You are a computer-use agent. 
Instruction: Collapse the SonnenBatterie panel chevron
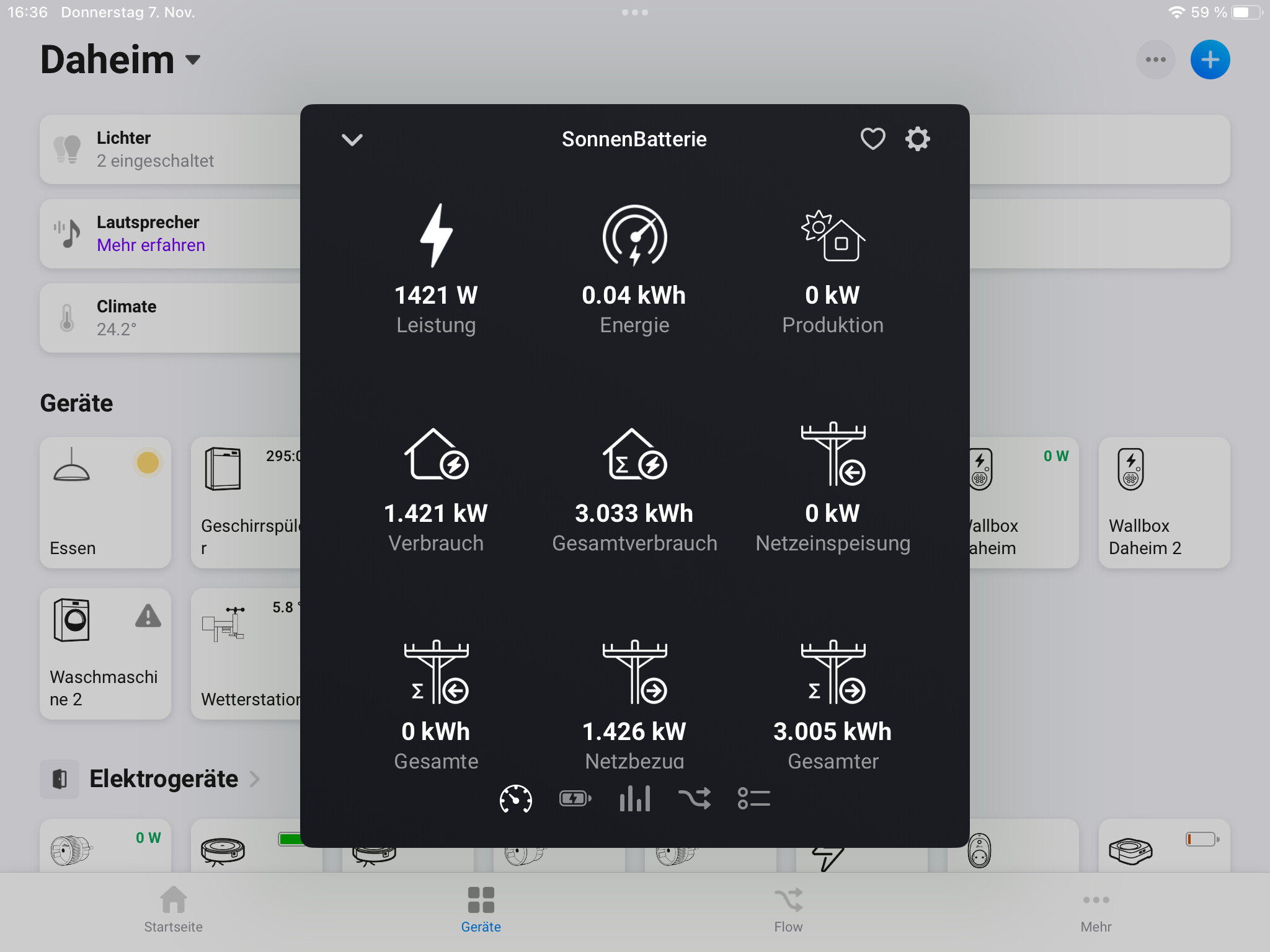[x=352, y=139]
